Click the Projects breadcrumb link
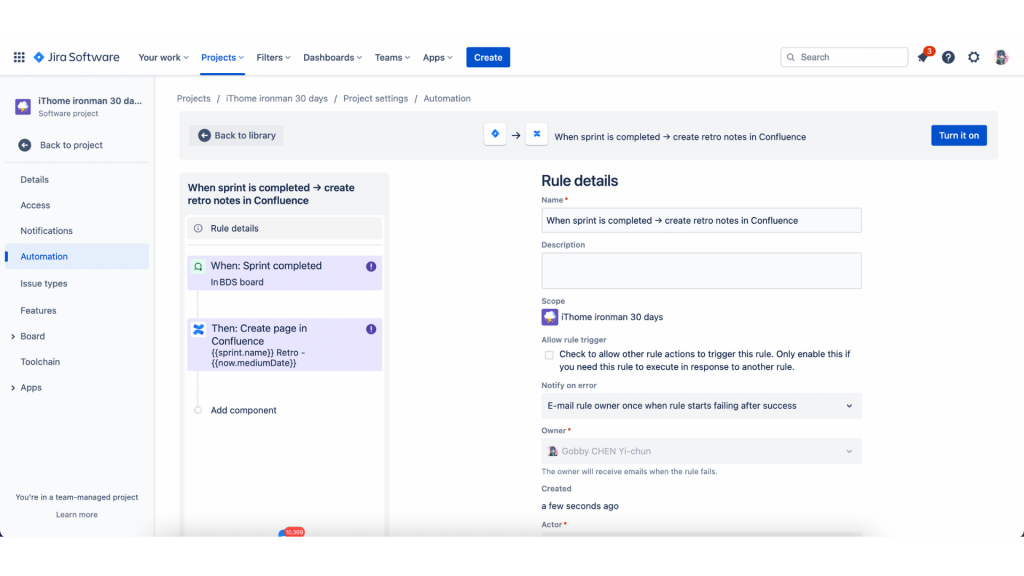Screen dimensions: 1024x576 click(x=193, y=99)
